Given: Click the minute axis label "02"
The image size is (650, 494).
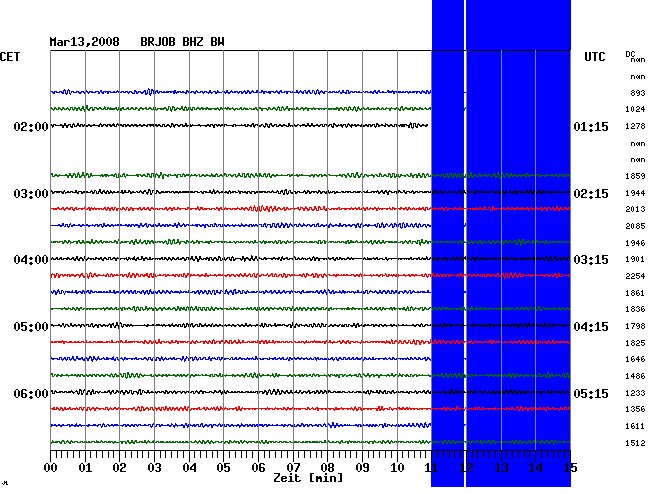Looking at the screenshot, I should click(x=119, y=468).
